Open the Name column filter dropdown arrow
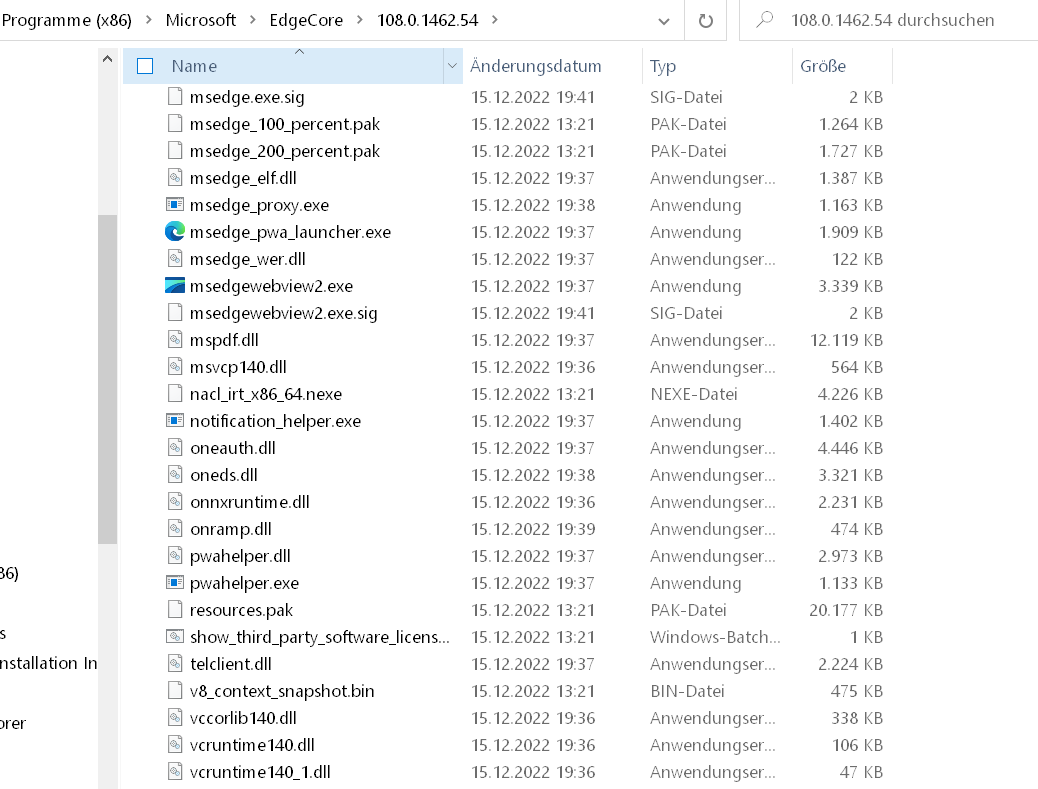Viewport: 1038px width, 789px height. (452, 66)
